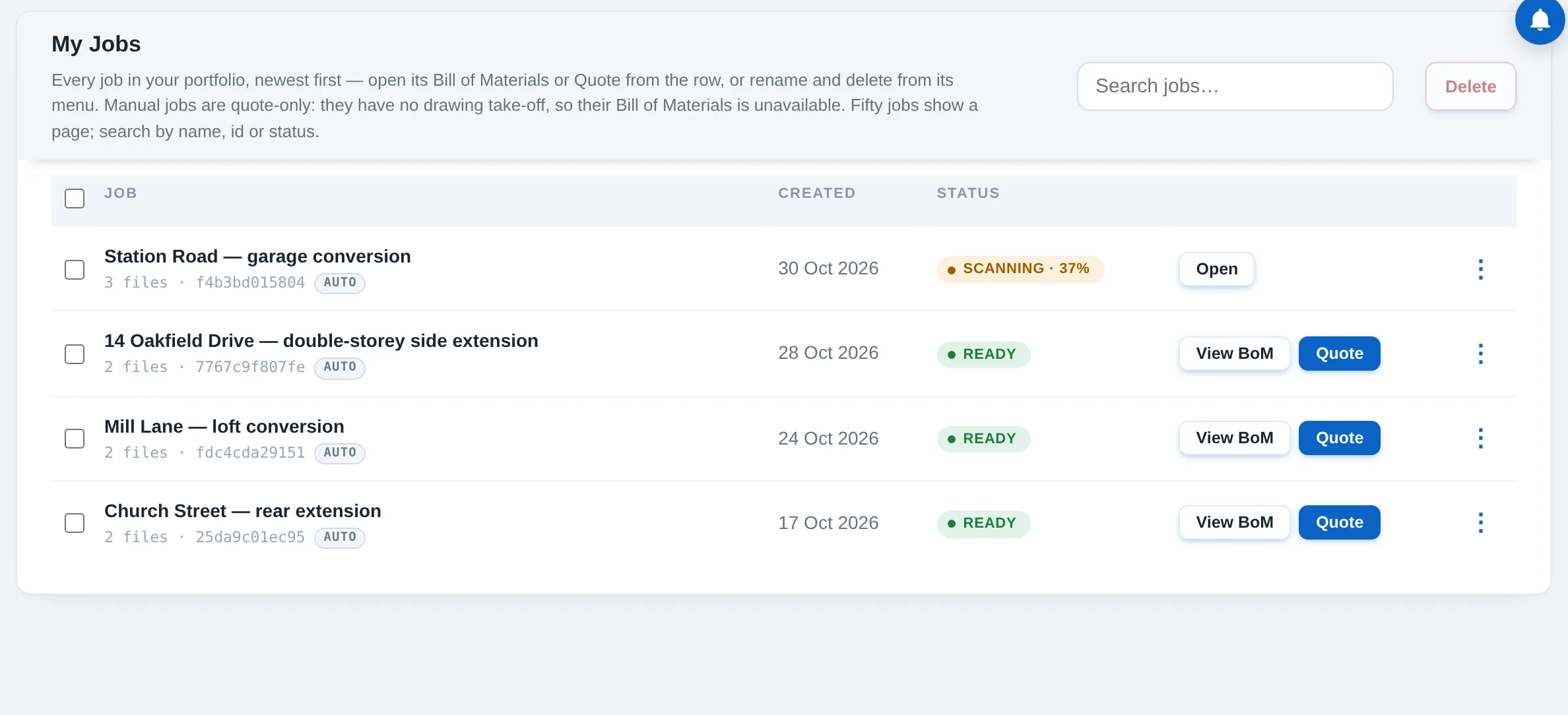Click the Delete button

1470,86
